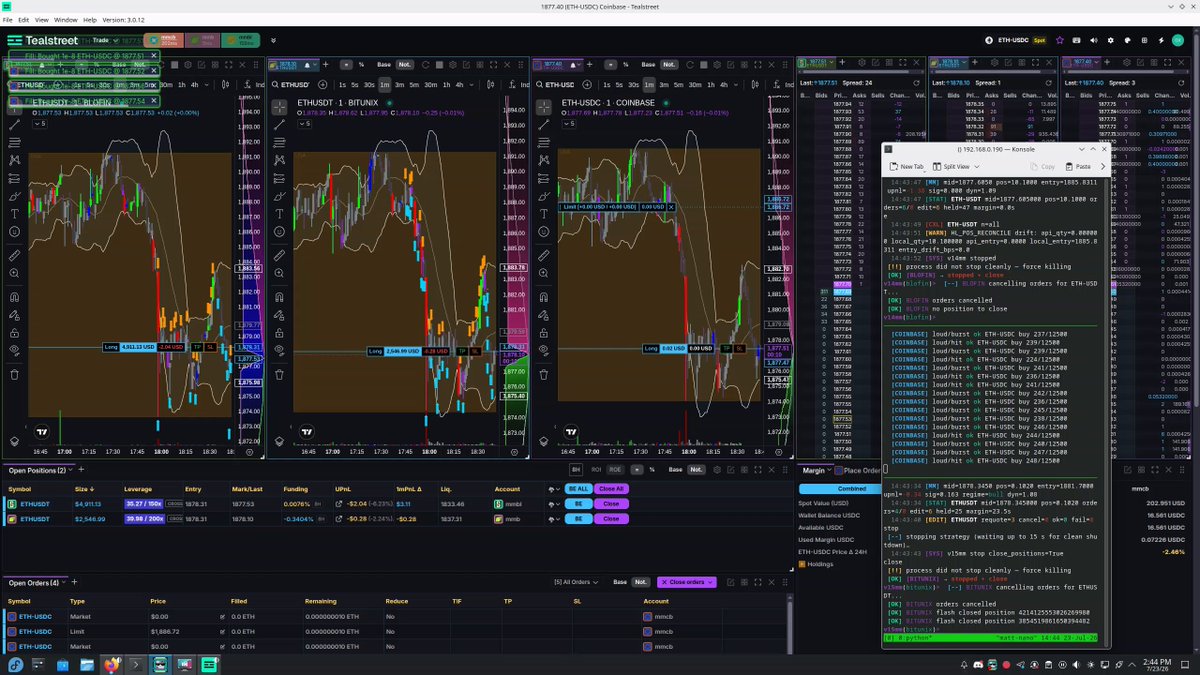Refresh the BITUNIX chart panel
Image resolution: width=1200 pixels, height=675 pixels.
tap(425, 64)
